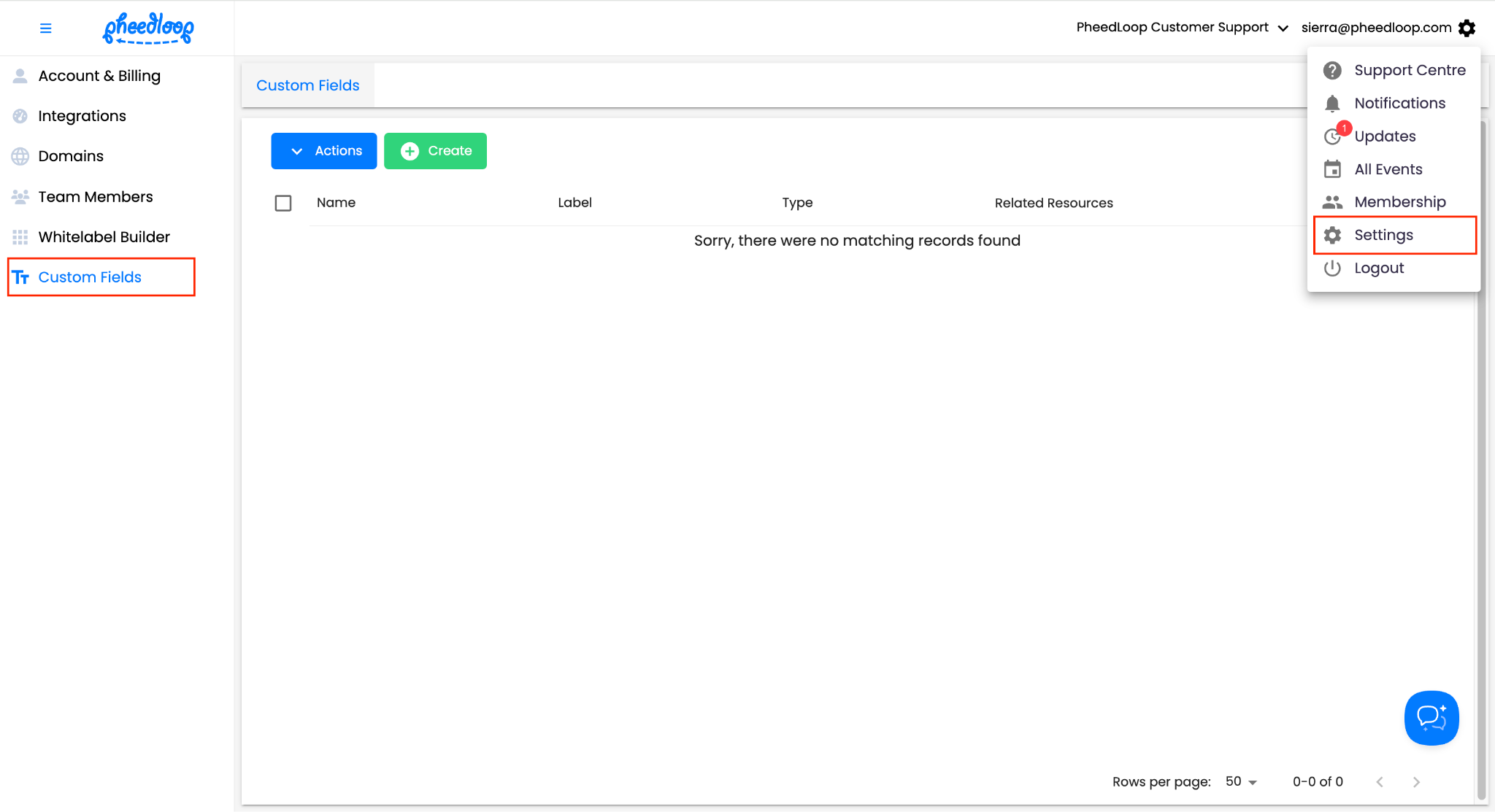Image resolution: width=1495 pixels, height=812 pixels.
Task: Open the chat assistant bubble
Action: (1431, 718)
